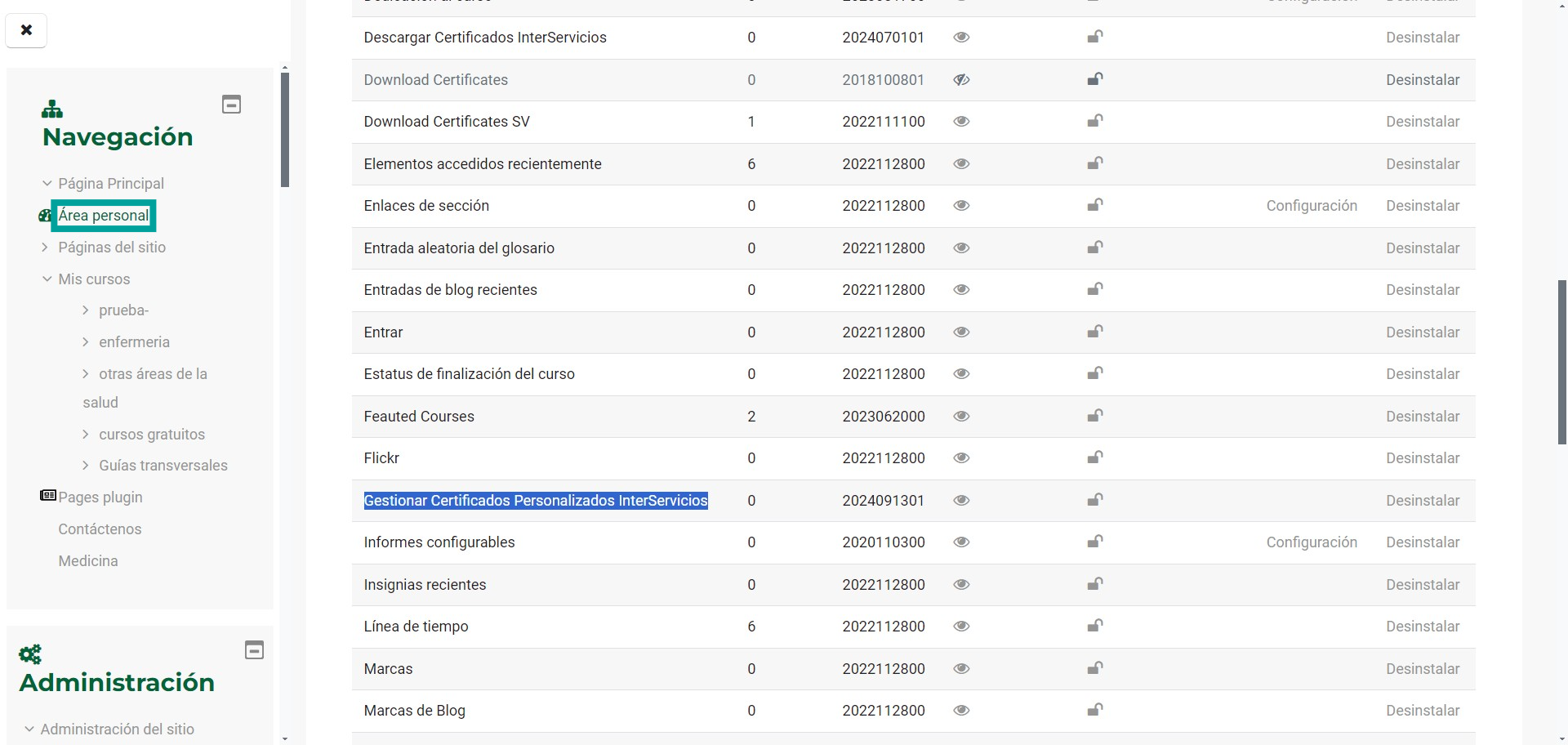This screenshot has width=1568, height=745.
Task: Open Contáctenos in the navigation menu
Action: click(100, 529)
